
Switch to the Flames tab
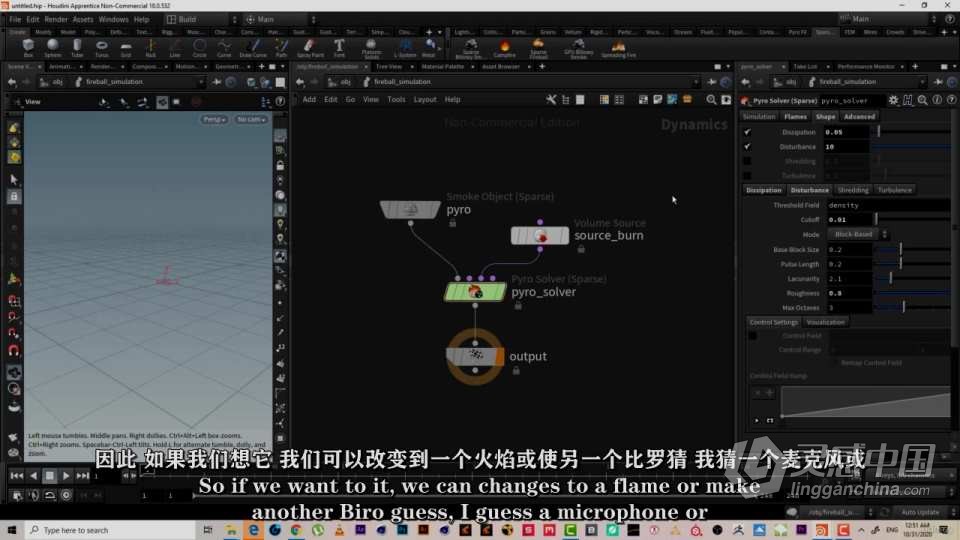(795, 116)
